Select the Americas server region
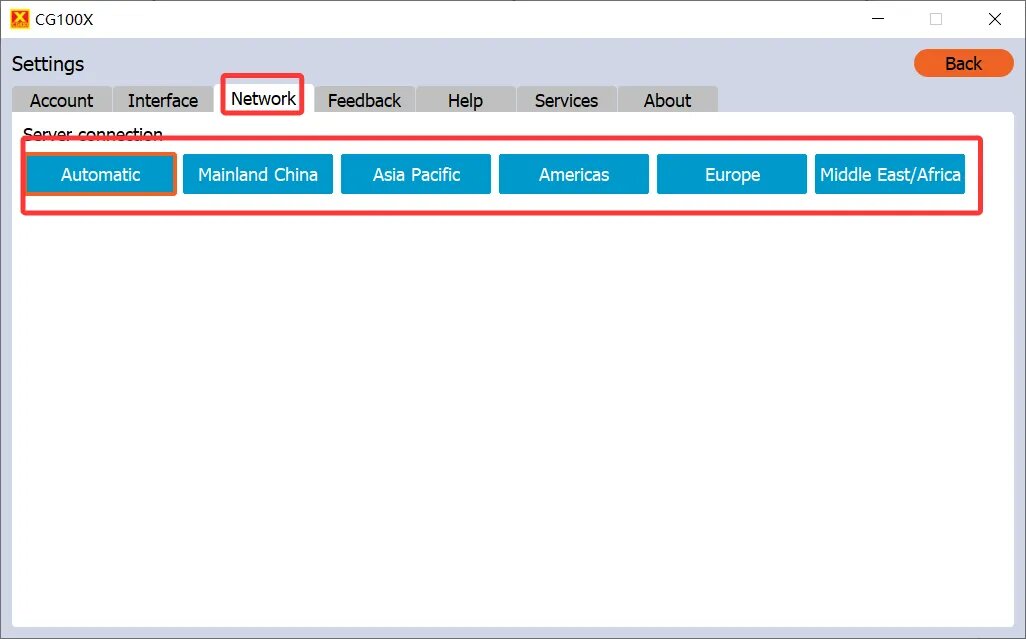The image size is (1026, 639). pos(574,174)
